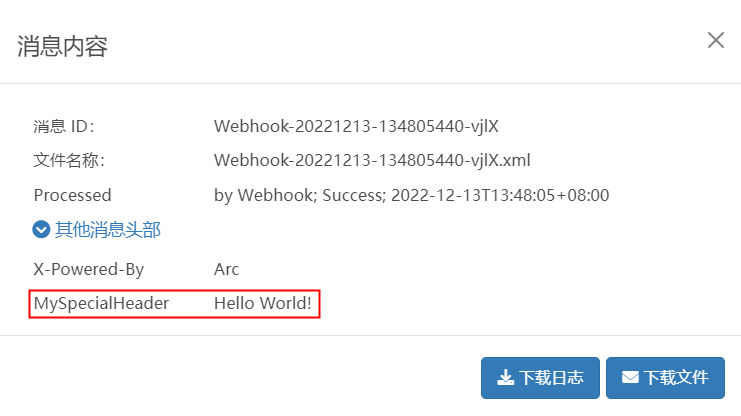This screenshot has height=416, width=741.
Task: Click the file name ending in .xml
Action: pos(372,160)
